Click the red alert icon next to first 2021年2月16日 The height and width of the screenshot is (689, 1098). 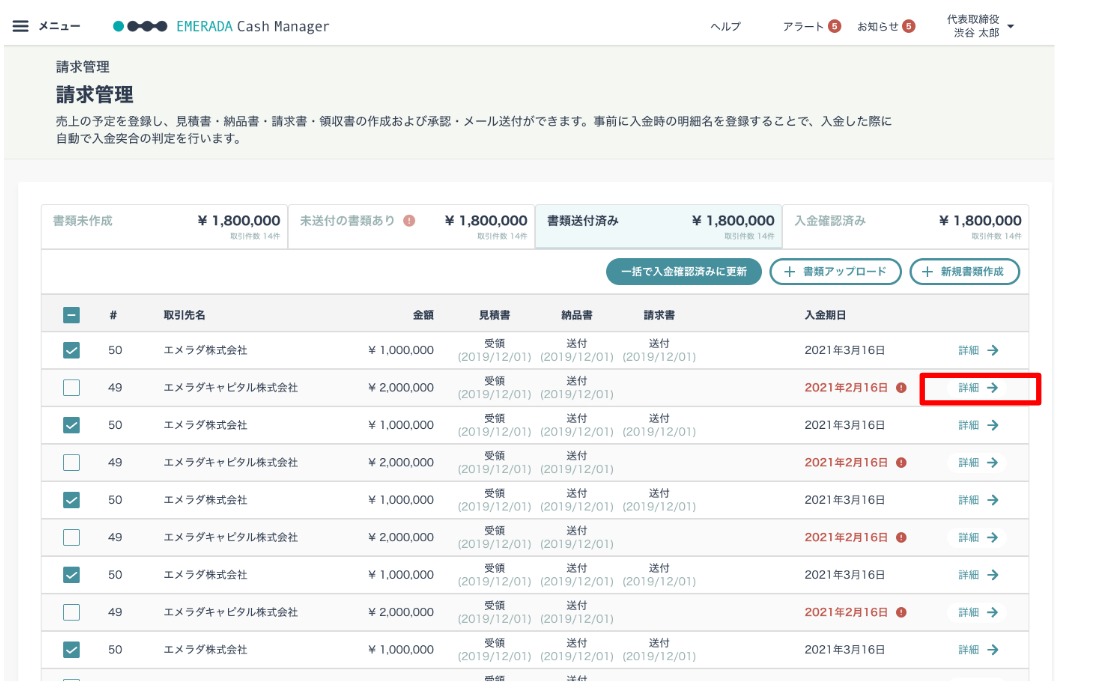coord(901,387)
